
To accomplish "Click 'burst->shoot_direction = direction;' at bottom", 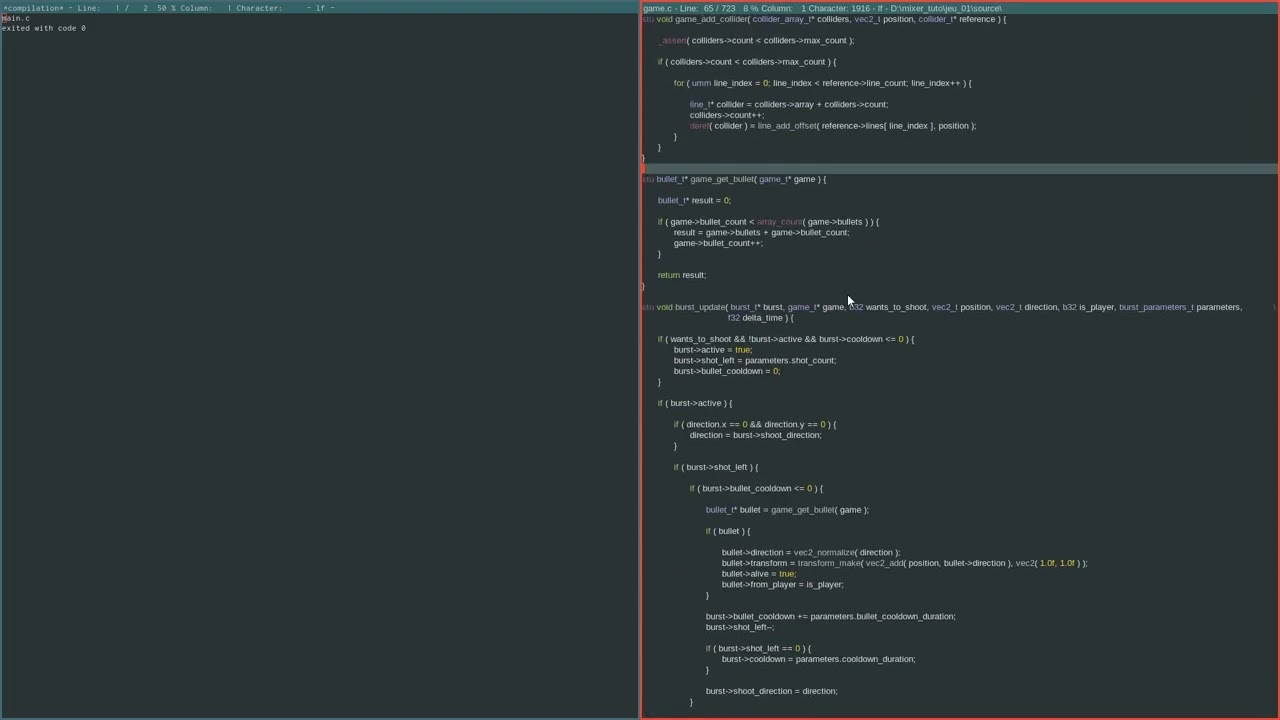I will [771, 691].
